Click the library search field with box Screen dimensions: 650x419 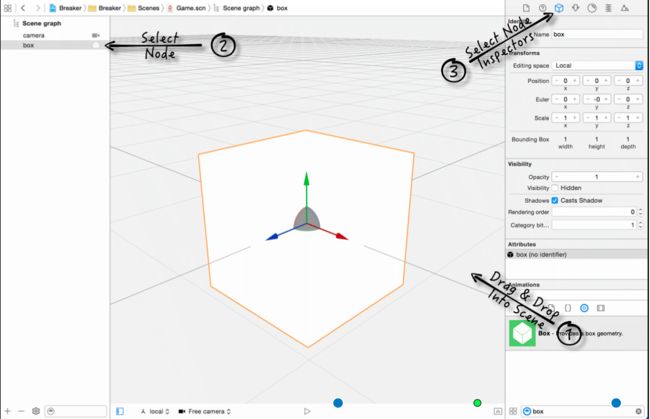click(x=583, y=411)
